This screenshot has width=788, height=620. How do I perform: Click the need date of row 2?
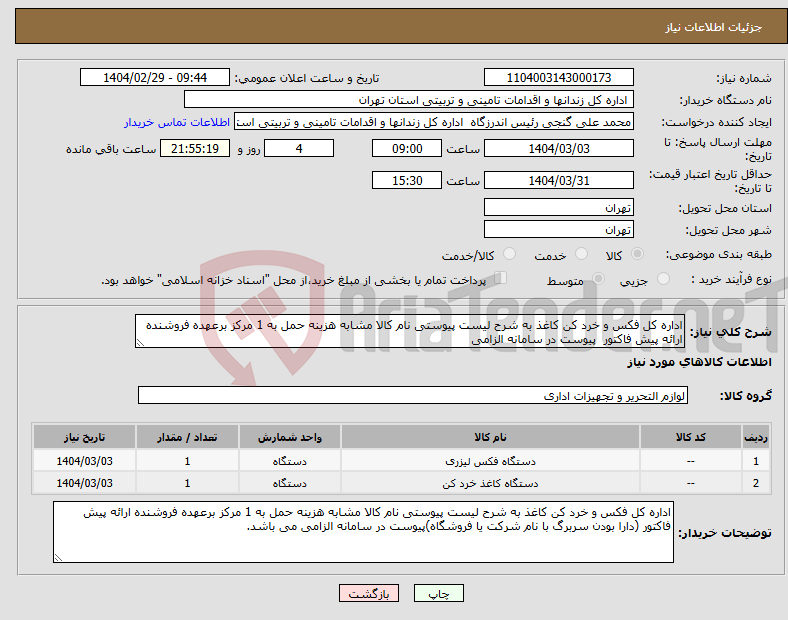coord(84,483)
